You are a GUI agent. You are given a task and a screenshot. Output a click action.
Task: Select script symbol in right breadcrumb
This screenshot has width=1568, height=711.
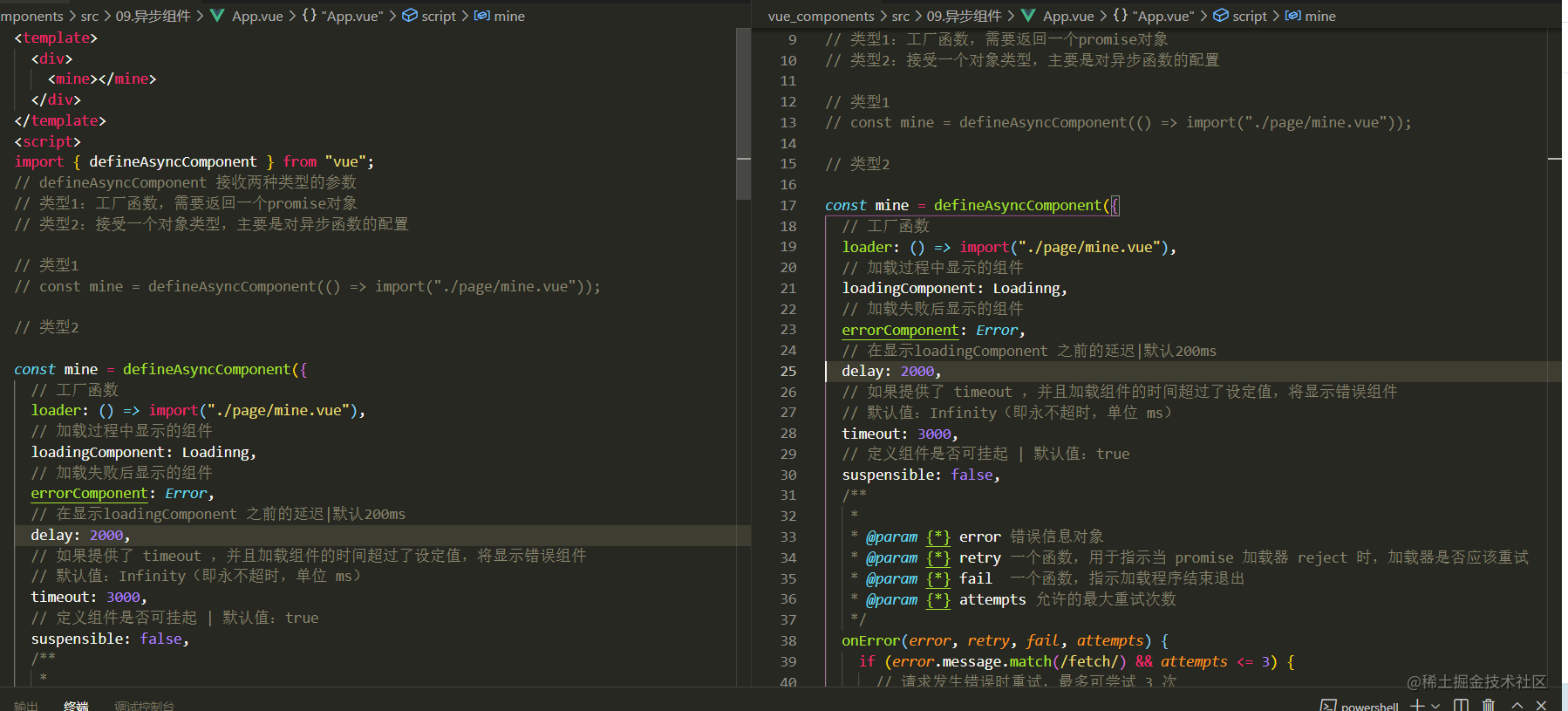(x=1250, y=16)
